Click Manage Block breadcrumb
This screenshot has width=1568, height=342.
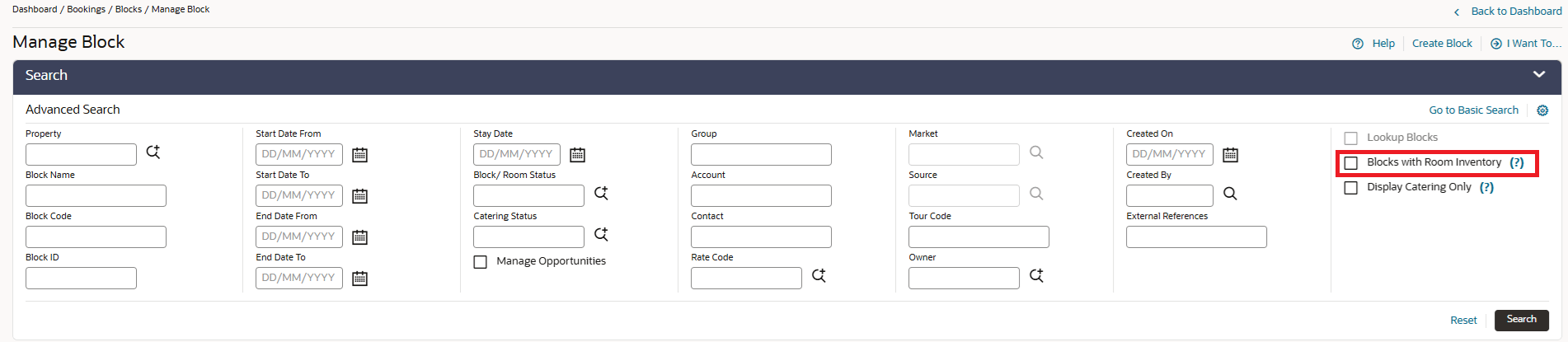(181, 9)
